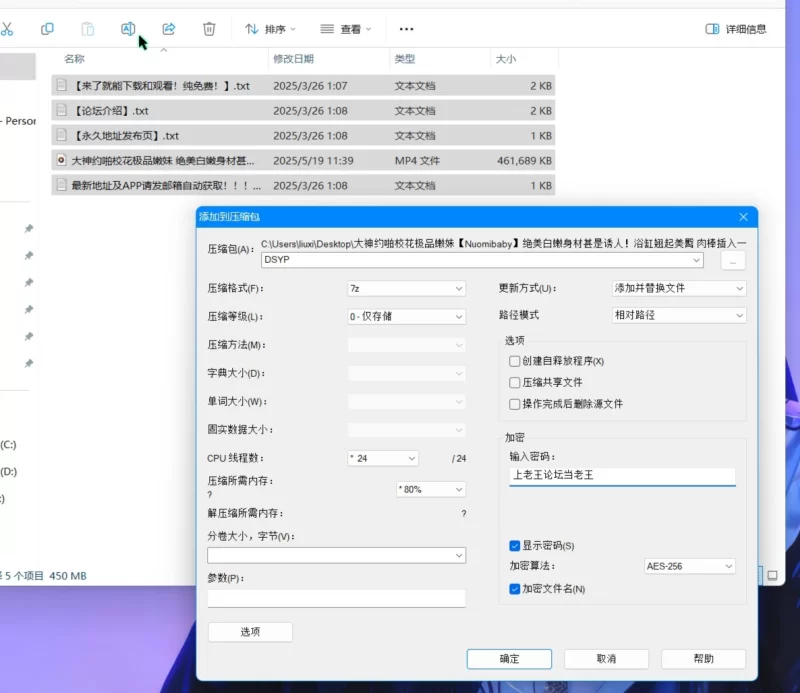Select the 【永久地址发布页】.txt file row
This screenshot has width=800, height=693.
point(303,136)
